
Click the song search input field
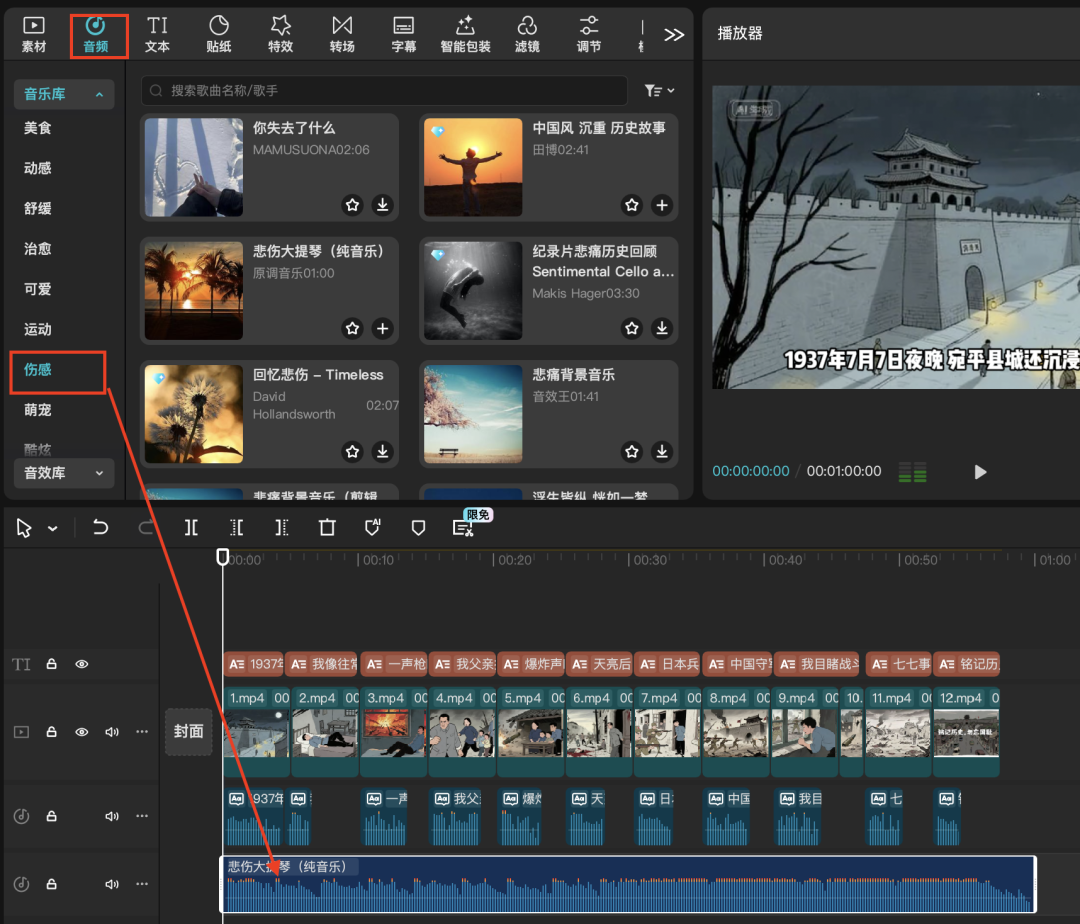click(x=385, y=91)
